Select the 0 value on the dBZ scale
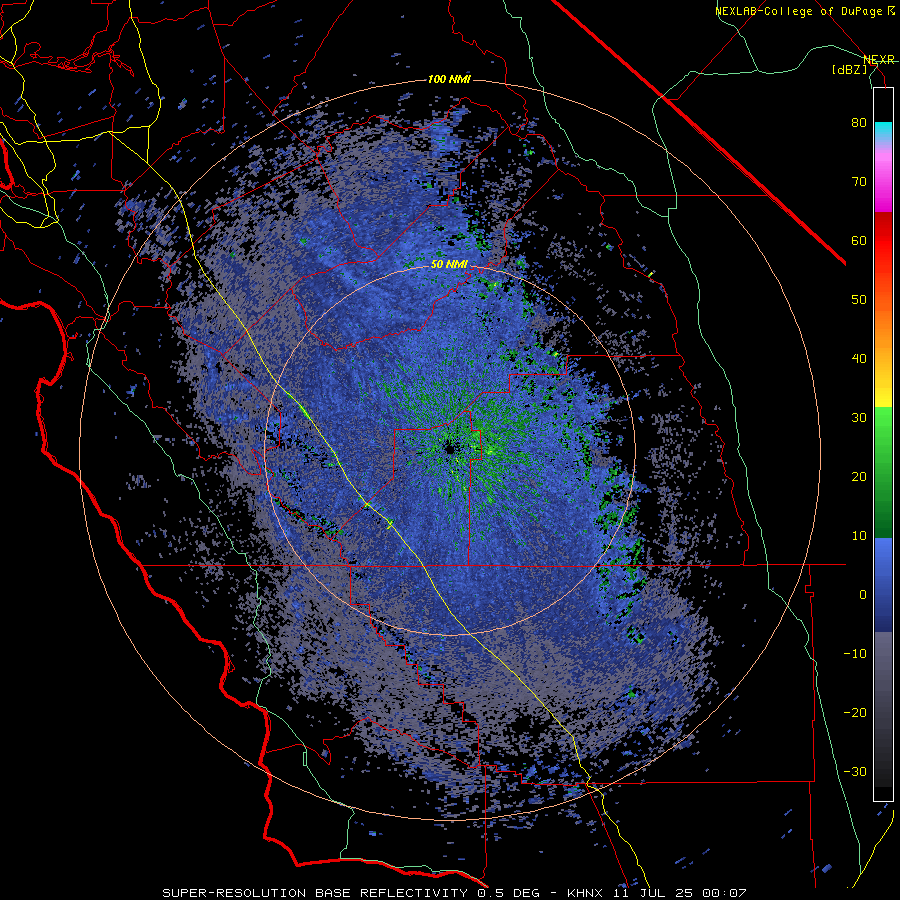900x900 pixels. click(863, 595)
